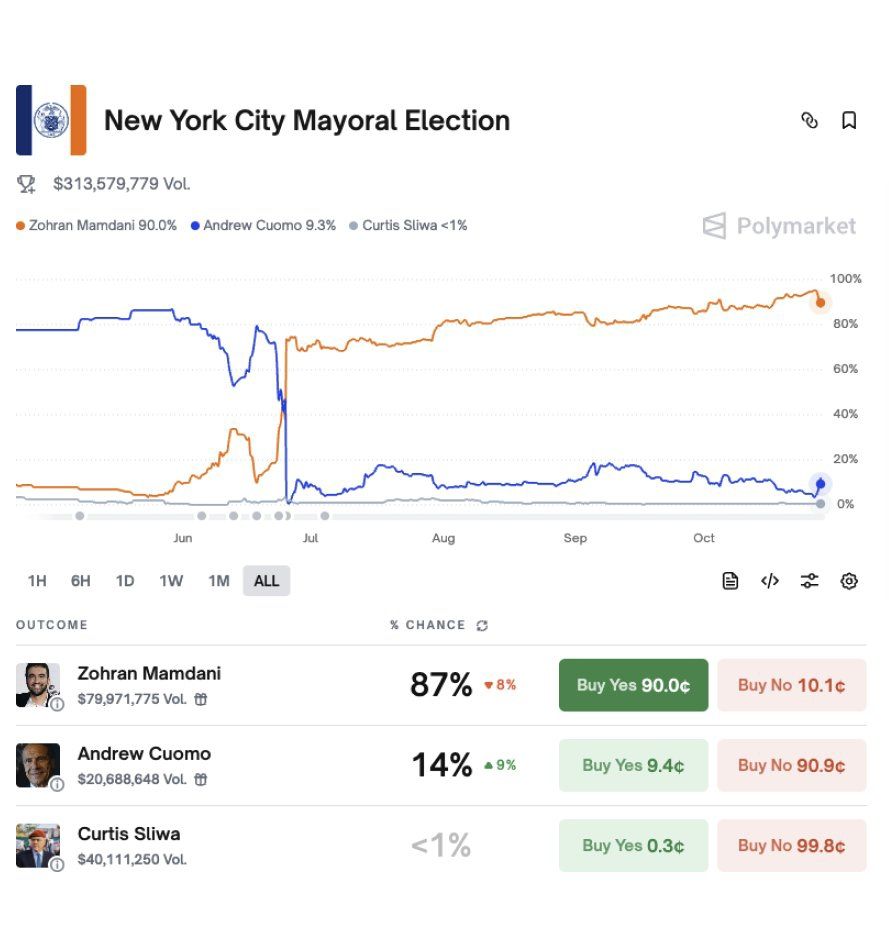Screen dimensions: 889x950
Task: Click Andrew Cuomo's profile thumbnail
Action: pos(38,763)
